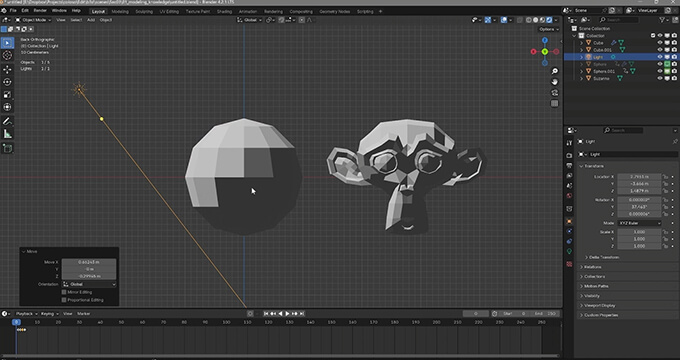Open the Physics properties tab

point(569,231)
